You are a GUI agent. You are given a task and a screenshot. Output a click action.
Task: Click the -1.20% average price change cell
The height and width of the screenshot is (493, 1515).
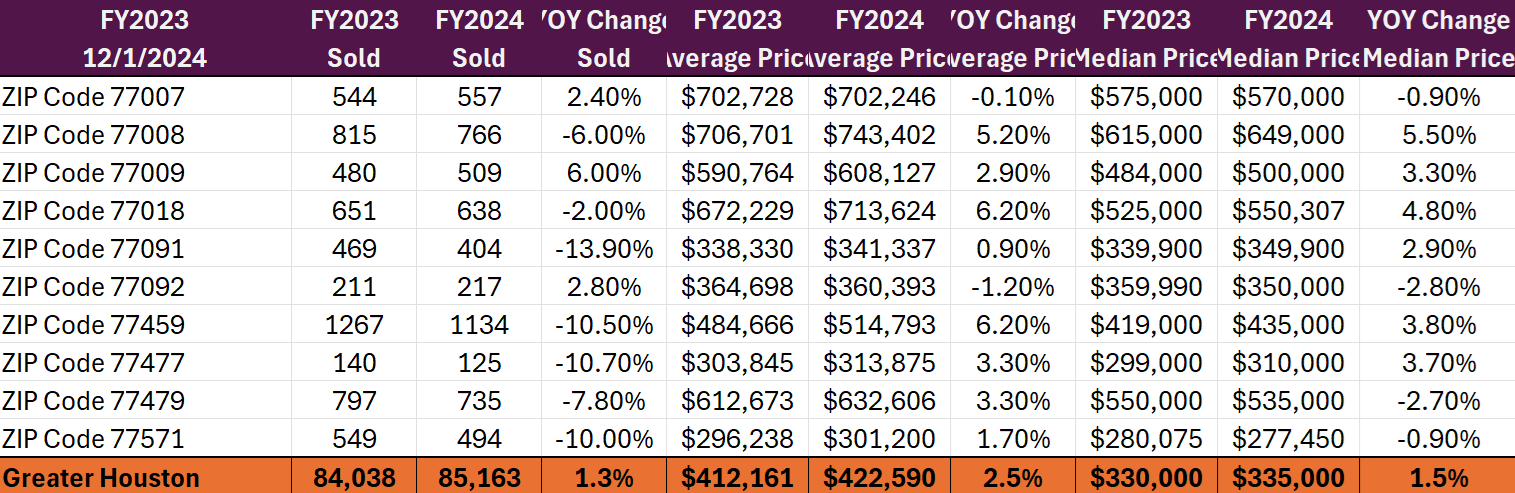(x=1011, y=287)
